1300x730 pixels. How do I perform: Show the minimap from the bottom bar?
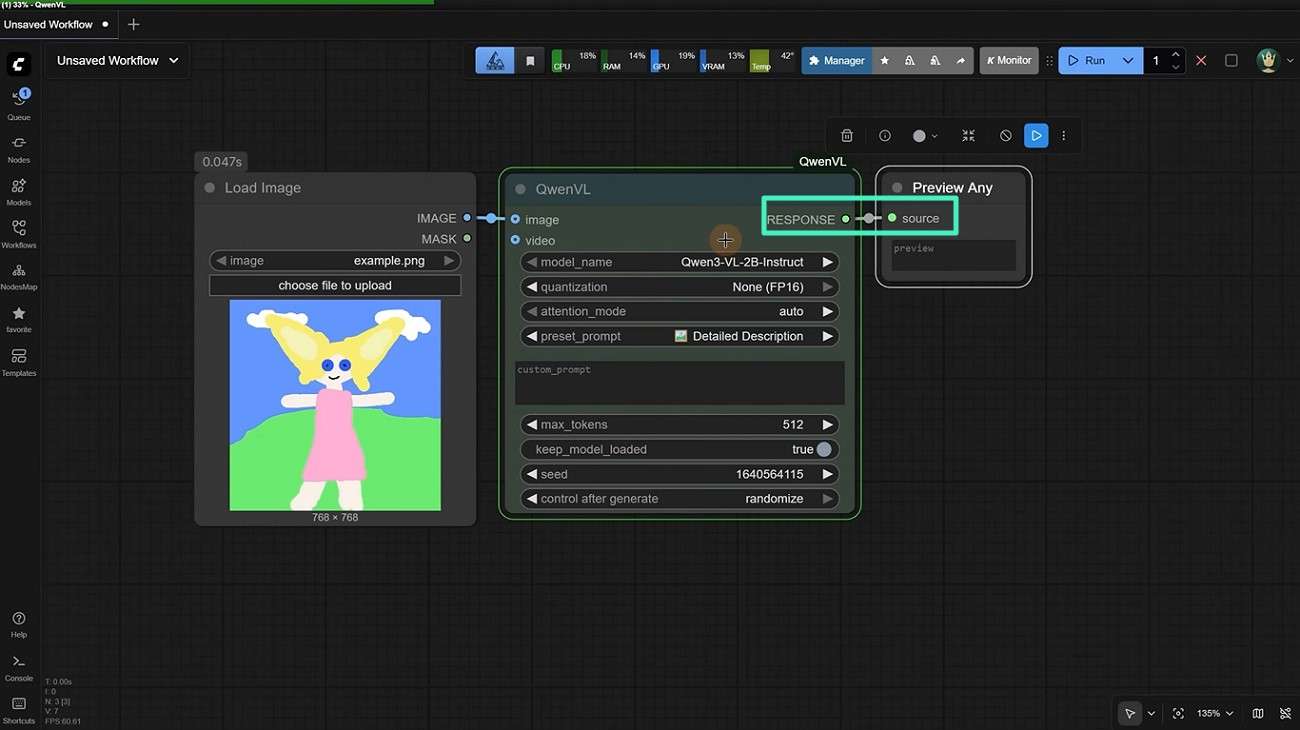click(x=1257, y=713)
